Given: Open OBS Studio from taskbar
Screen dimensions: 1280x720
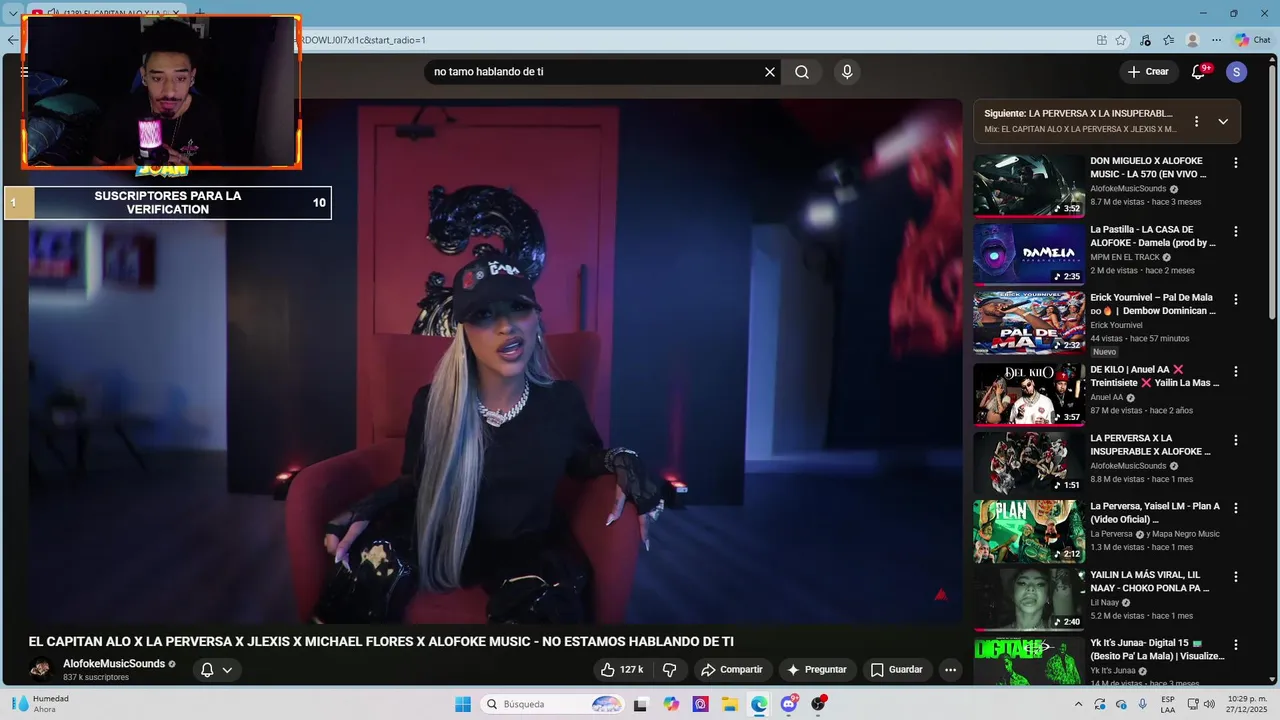Looking at the screenshot, I should 818,704.
